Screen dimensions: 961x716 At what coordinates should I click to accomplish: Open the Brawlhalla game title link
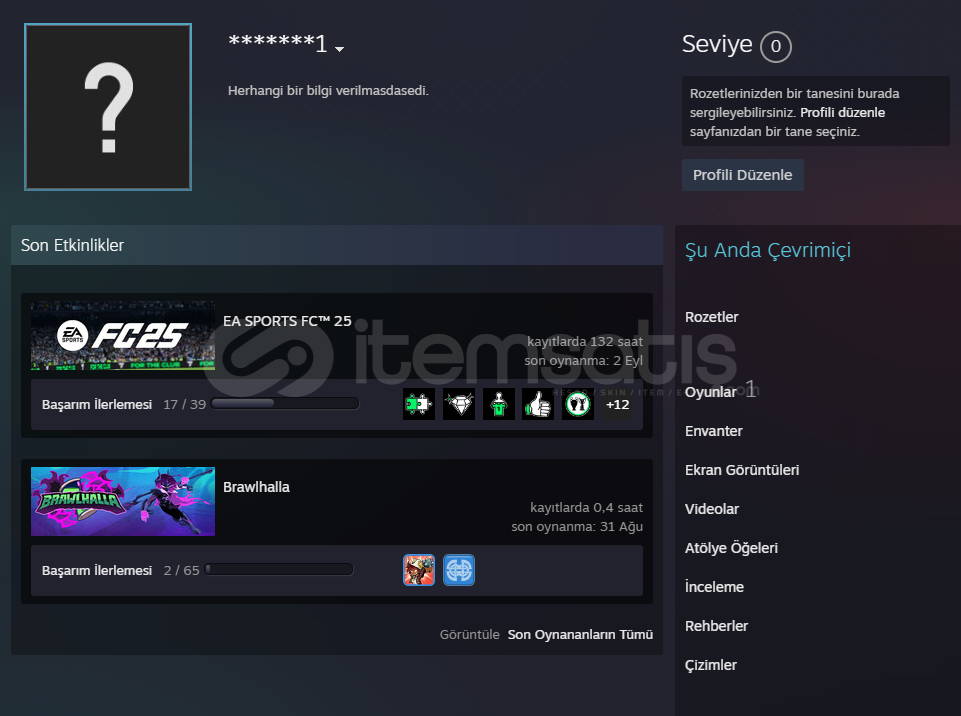[256, 487]
